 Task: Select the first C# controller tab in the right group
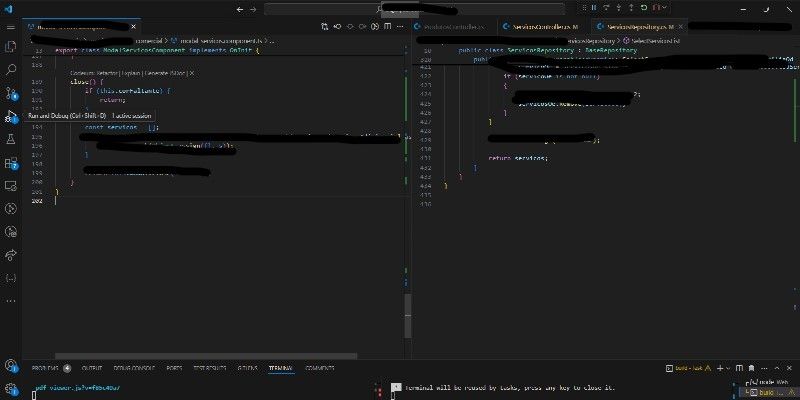tap(454, 27)
